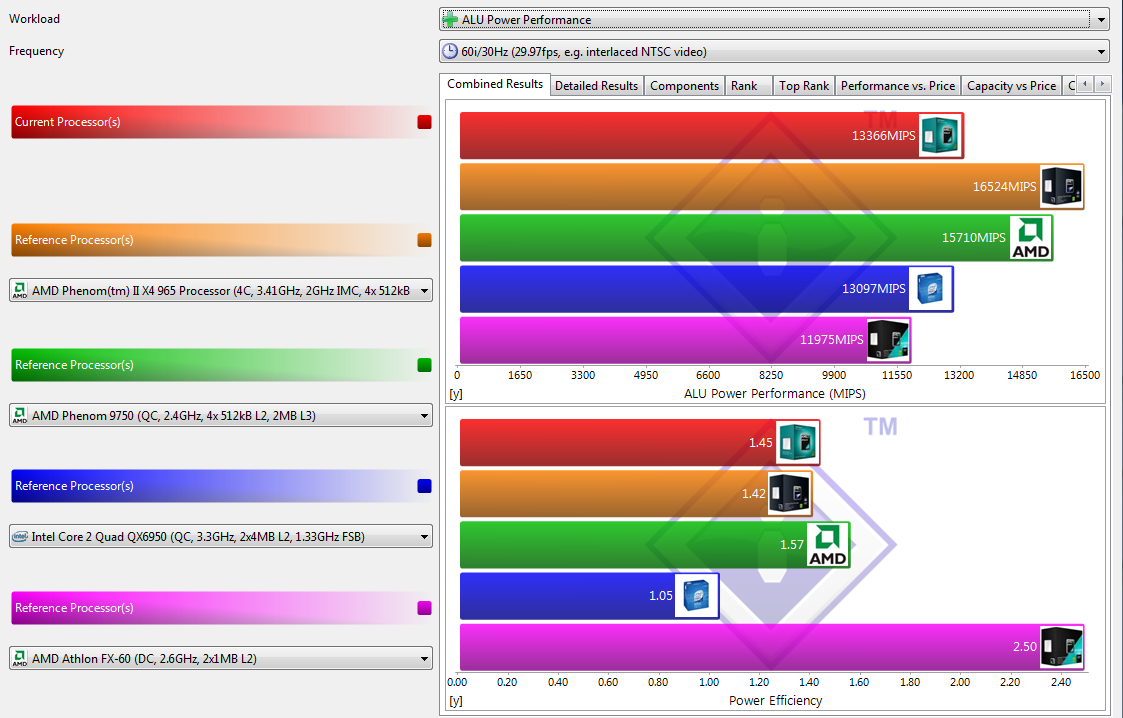1123x718 pixels.
Task: Switch to the Detailed Results tab
Action: click(596, 86)
